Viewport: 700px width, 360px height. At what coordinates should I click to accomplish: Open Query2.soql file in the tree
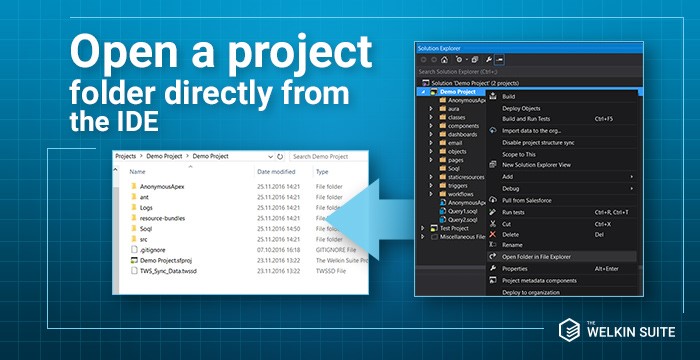pyautogui.click(x=458, y=219)
